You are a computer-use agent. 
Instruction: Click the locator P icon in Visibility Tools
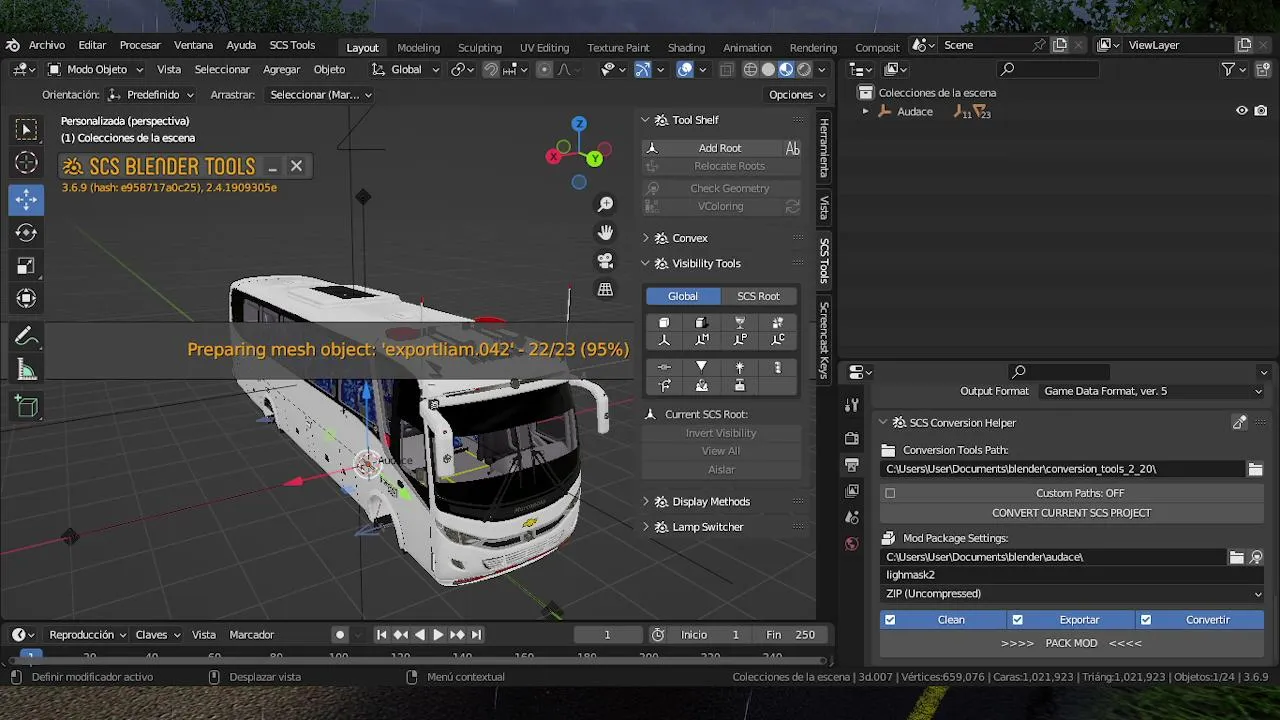pos(740,340)
